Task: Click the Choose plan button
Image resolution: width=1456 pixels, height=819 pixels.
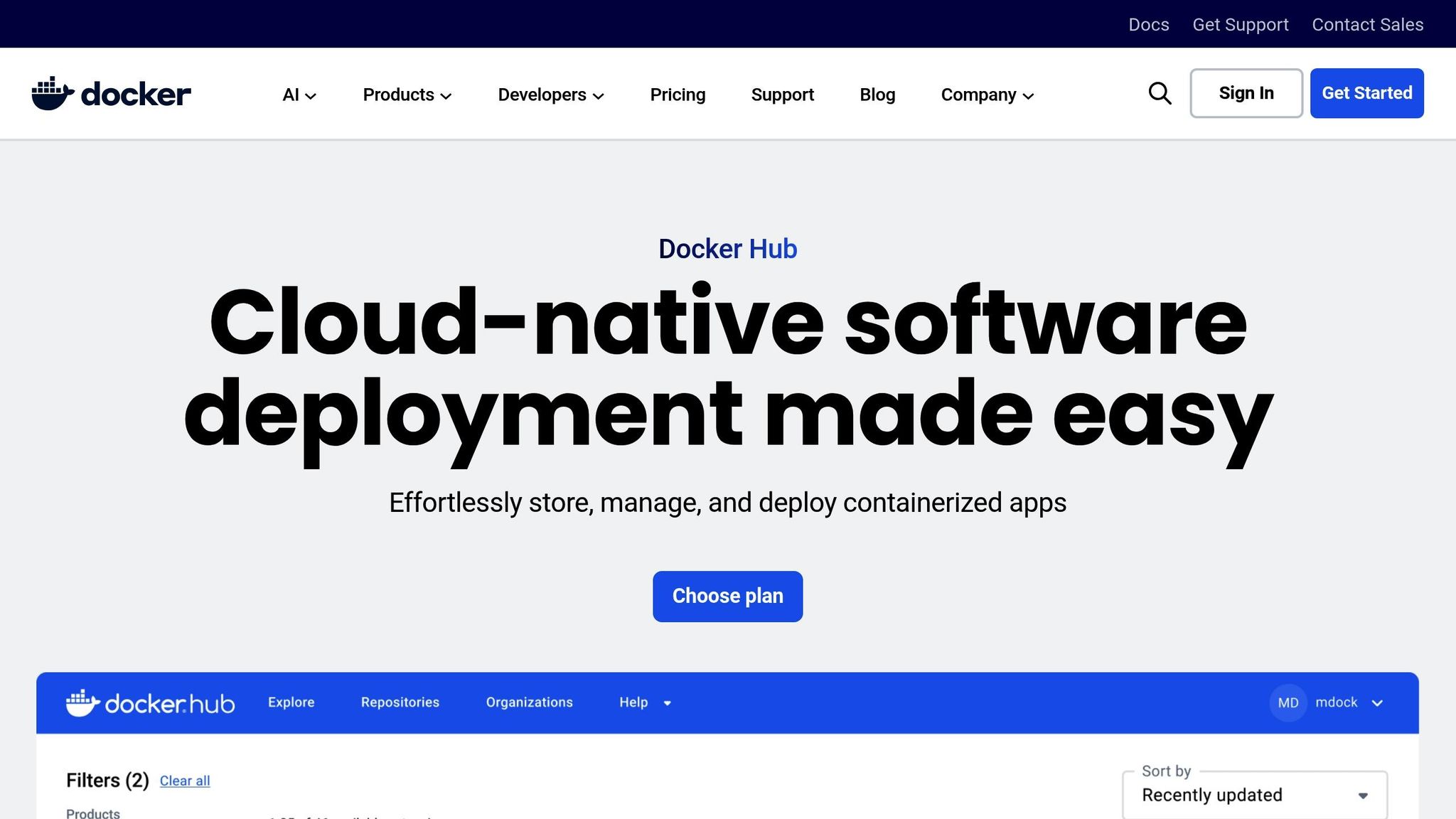Action: click(728, 596)
